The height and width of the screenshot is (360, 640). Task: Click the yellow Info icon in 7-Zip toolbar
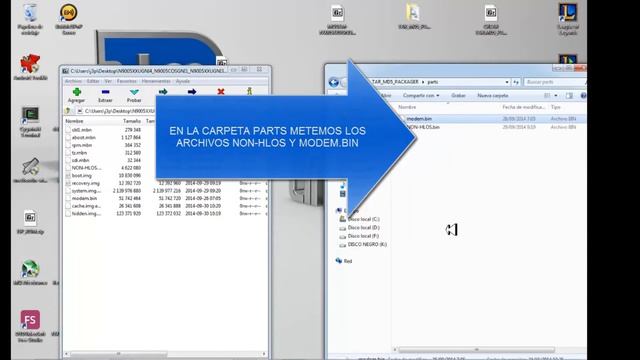click(249, 91)
